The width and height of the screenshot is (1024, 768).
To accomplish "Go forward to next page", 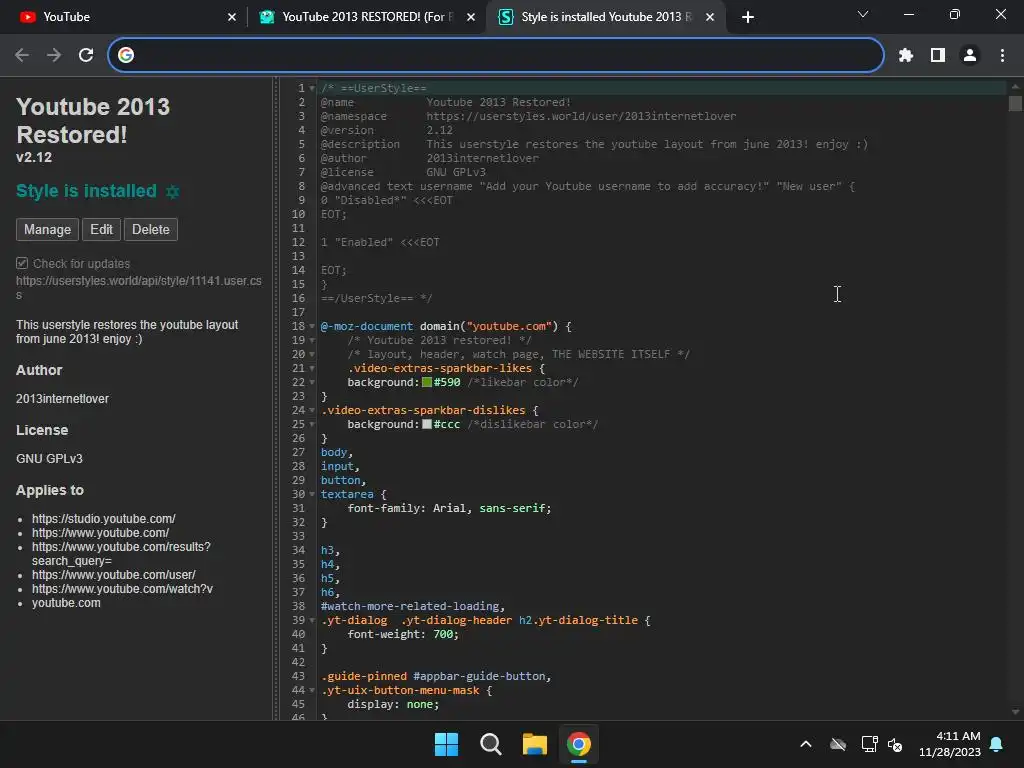I will 54,56.
